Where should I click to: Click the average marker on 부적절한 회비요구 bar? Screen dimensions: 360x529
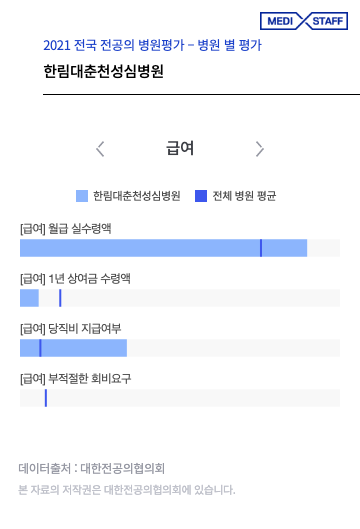click(46, 398)
